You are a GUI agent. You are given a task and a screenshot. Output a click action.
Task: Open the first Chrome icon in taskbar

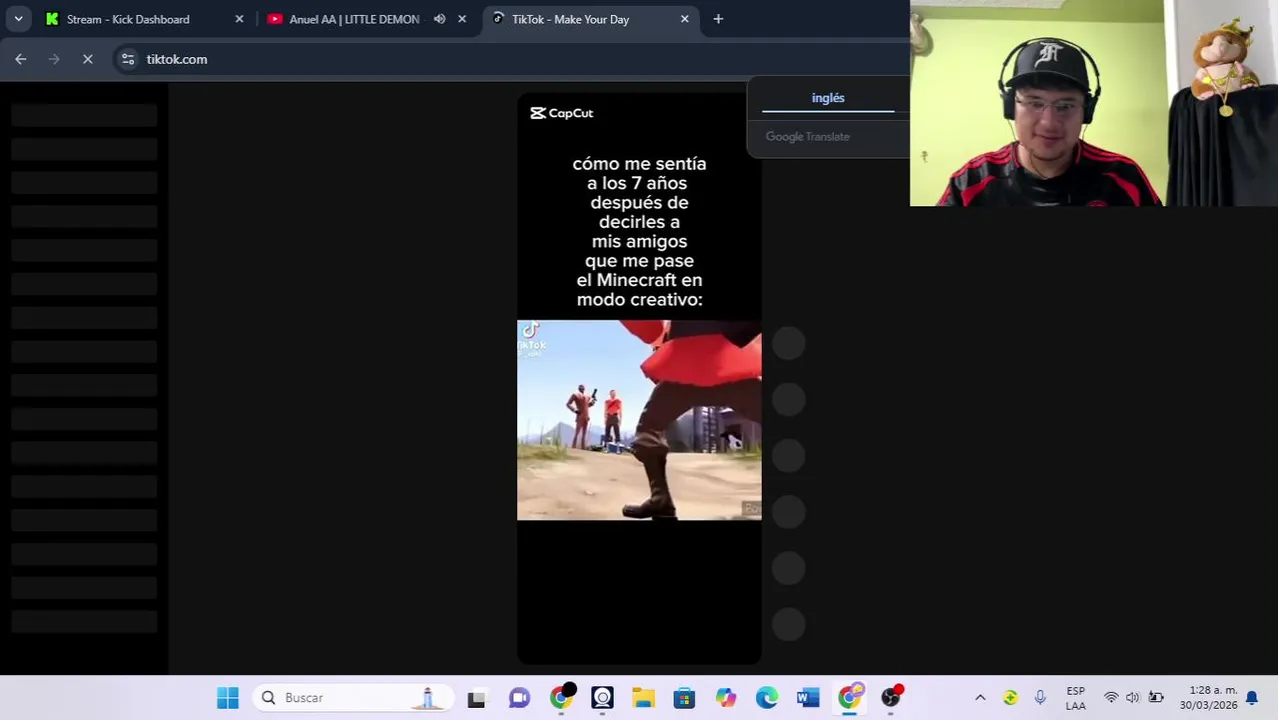(x=562, y=697)
